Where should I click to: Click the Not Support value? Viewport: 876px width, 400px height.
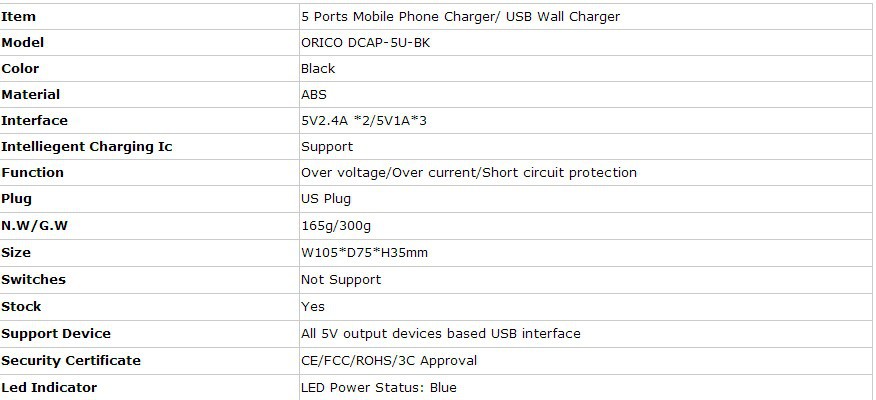point(341,279)
